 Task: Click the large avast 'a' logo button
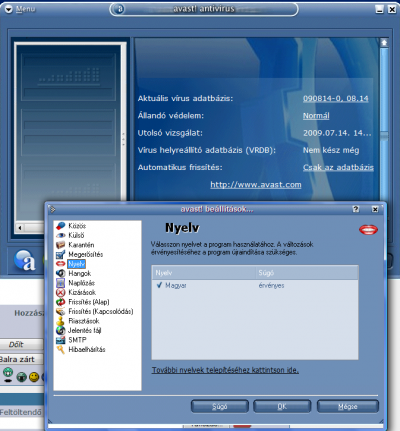25,260
